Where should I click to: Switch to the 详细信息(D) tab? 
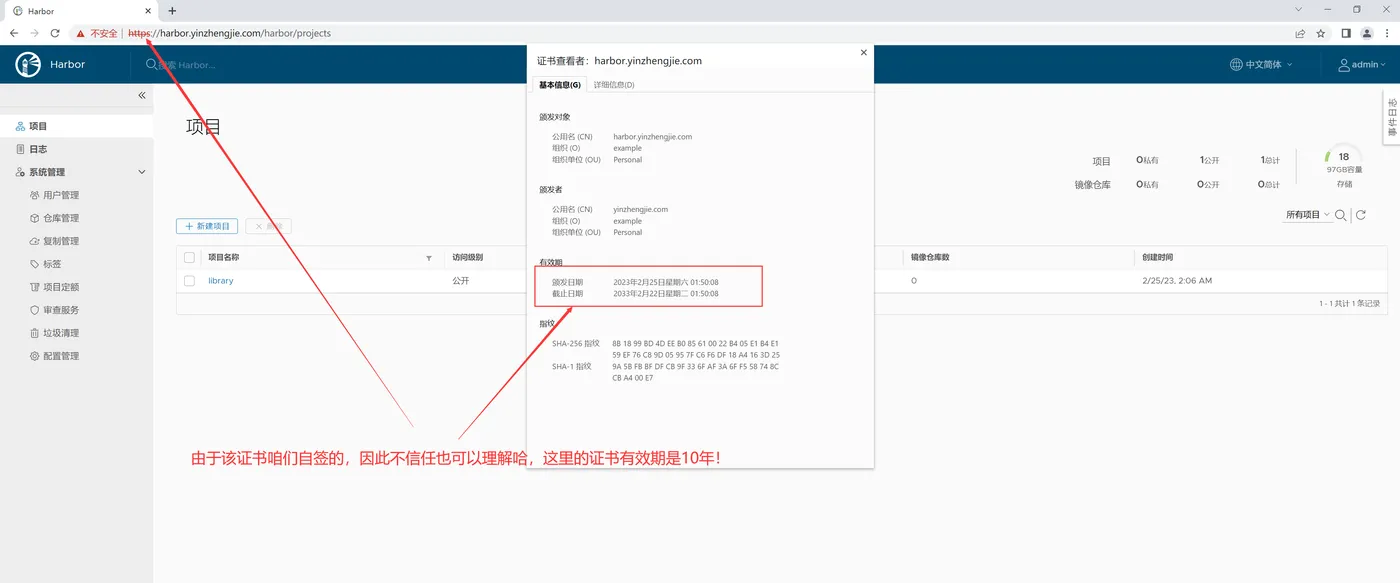614,85
